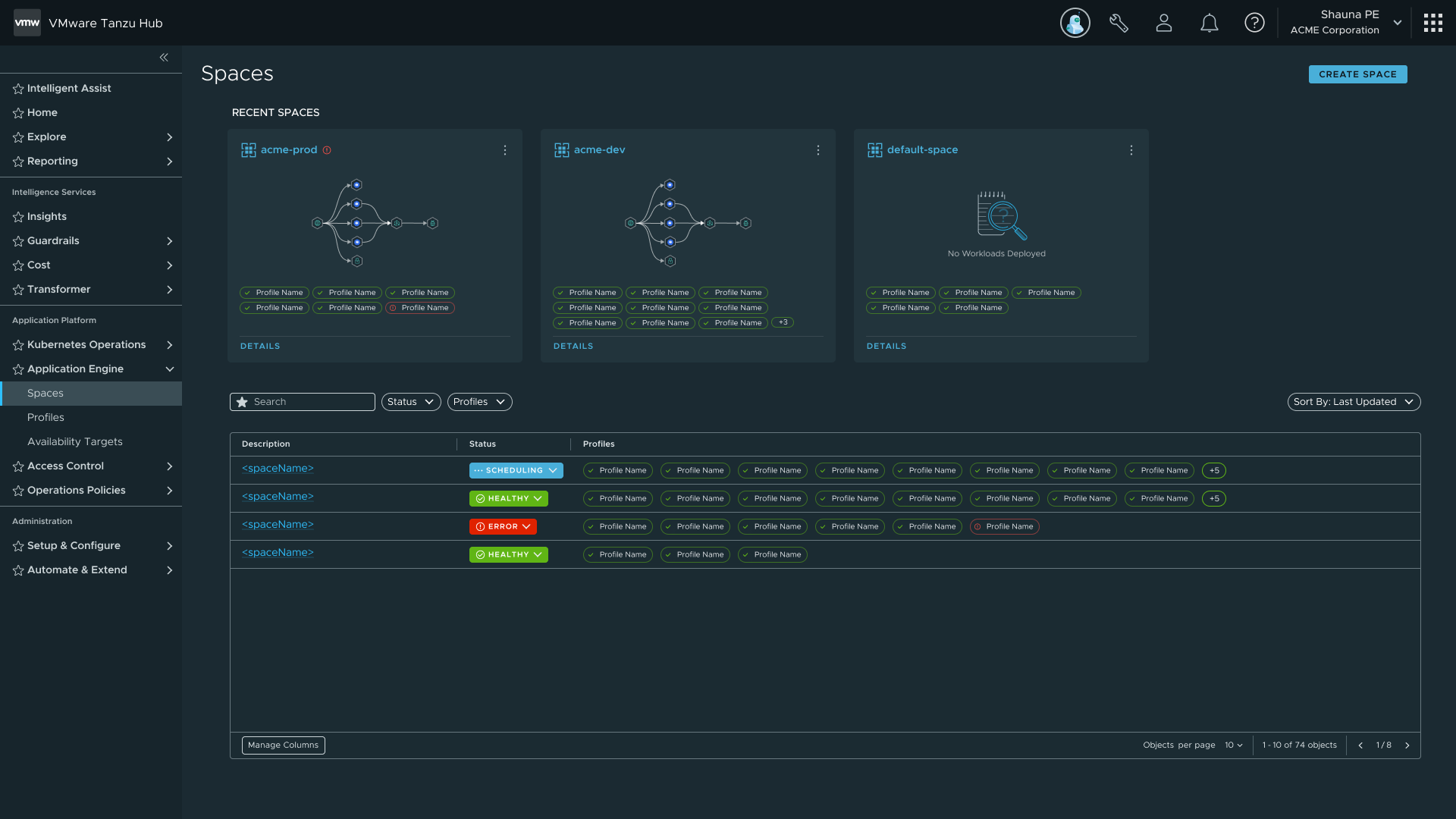Image resolution: width=1456 pixels, height=819 pixels.
Task: Favorite Home with its star icon
Action: (18, 113)
